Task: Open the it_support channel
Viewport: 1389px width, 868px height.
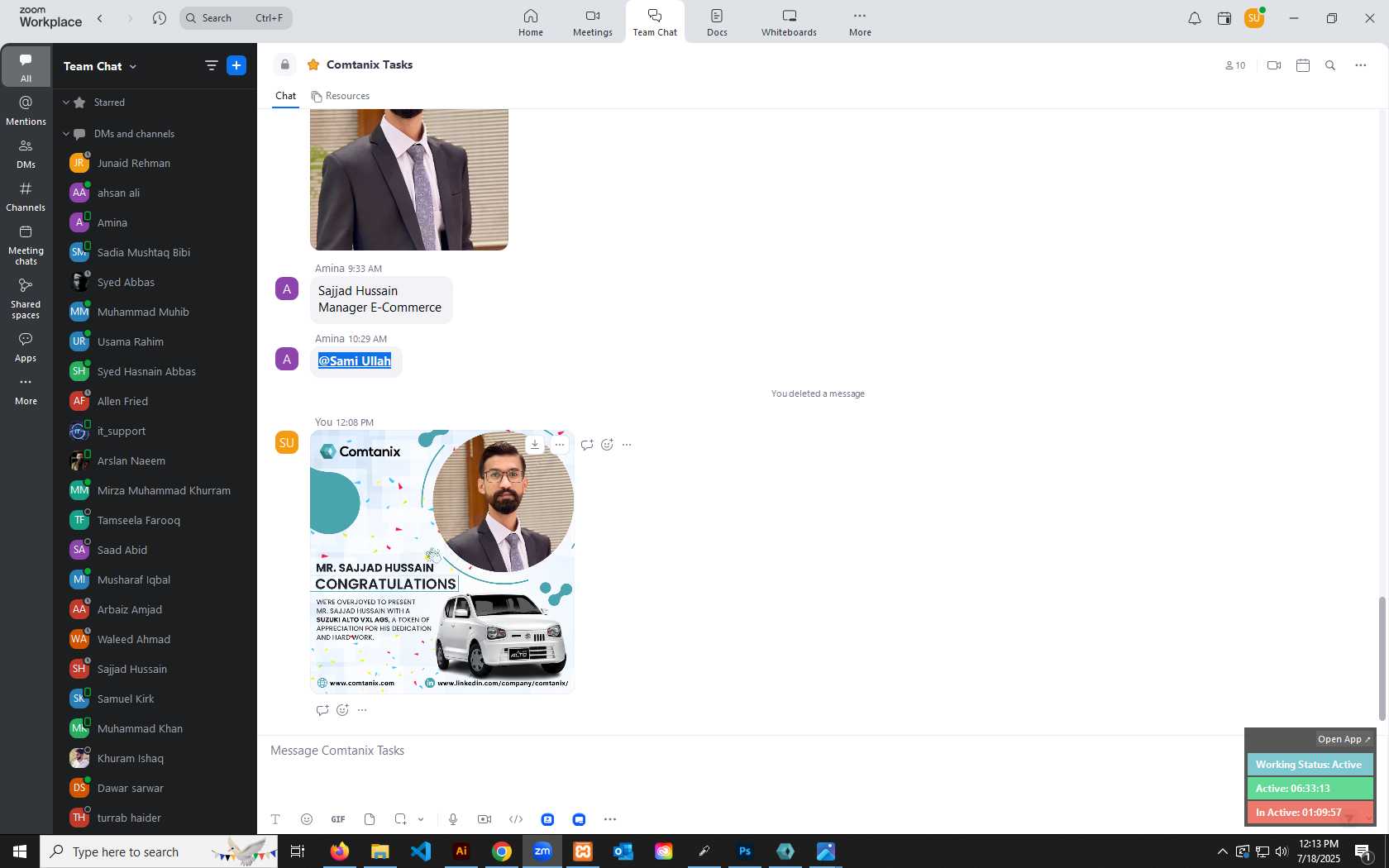Action: 155,431
